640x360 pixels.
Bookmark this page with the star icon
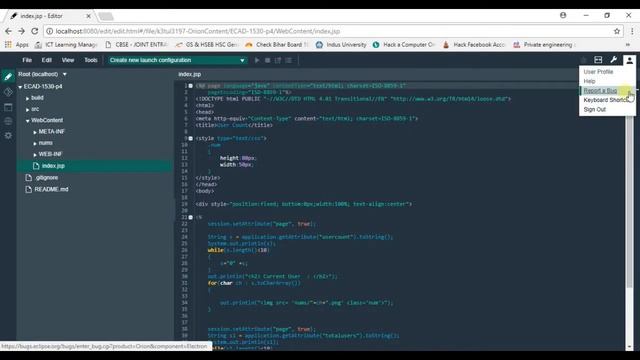tap(617, 31)
